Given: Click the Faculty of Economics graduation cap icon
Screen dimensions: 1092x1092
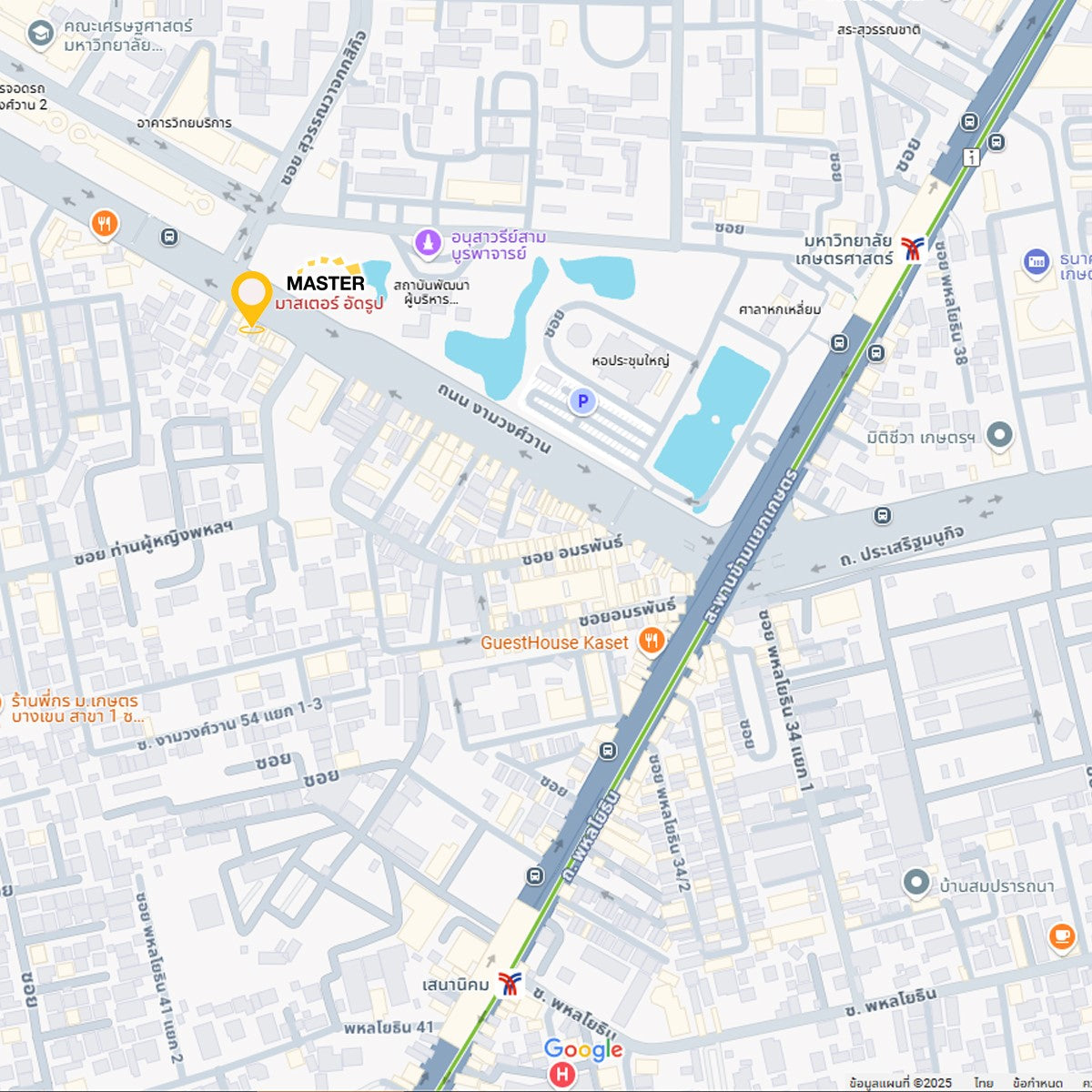Looking at the screenshot, I should tap(40, 35).
